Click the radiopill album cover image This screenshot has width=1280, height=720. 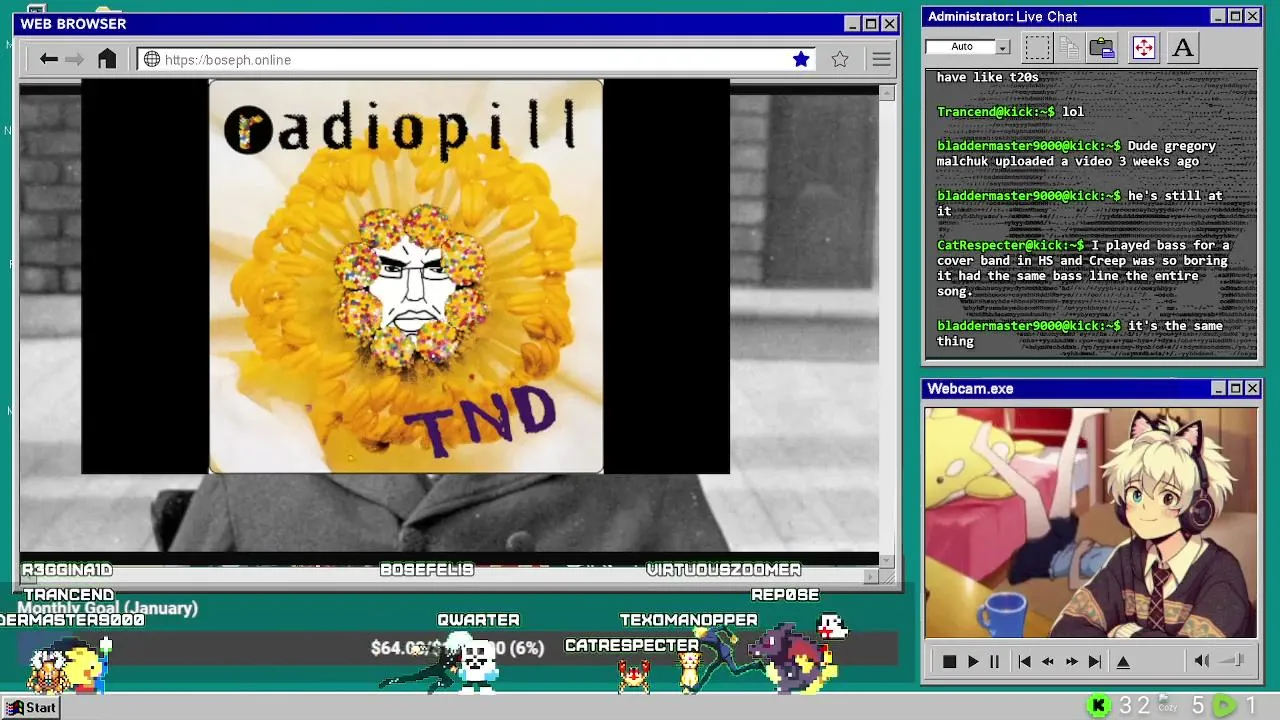tap(406, 276)
